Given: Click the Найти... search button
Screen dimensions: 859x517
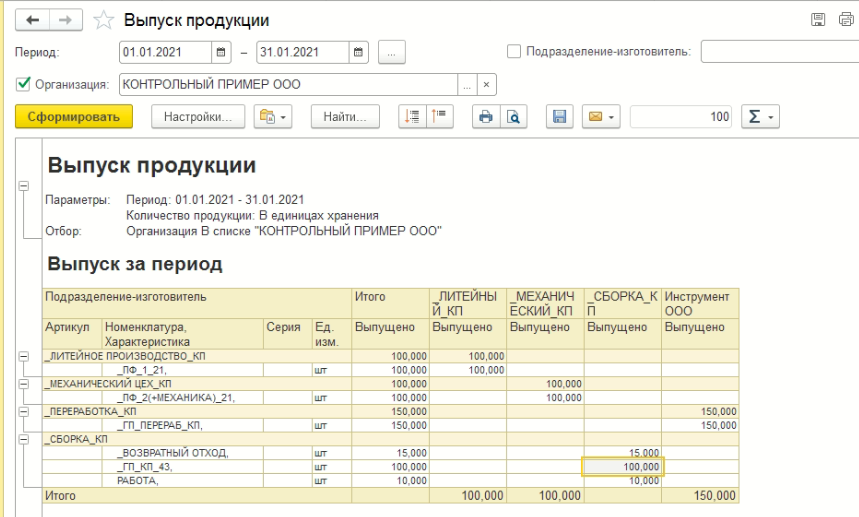Looking at the screenshot, I should tap(345, 117).
